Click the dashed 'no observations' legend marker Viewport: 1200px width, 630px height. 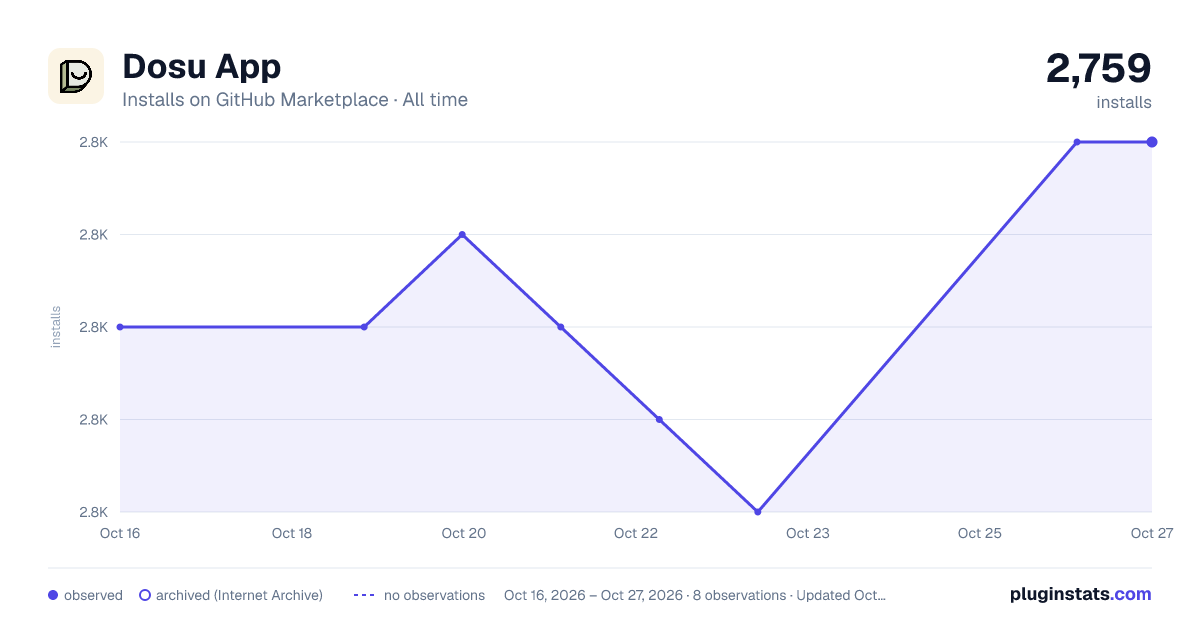coord(364,595)
